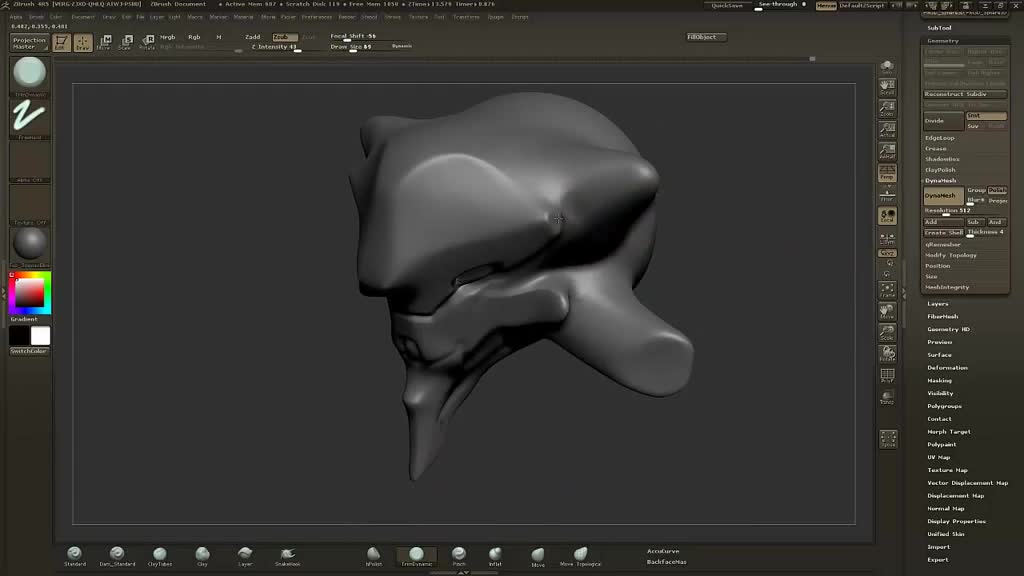Select the Move Topological brush

pos(580,556)
